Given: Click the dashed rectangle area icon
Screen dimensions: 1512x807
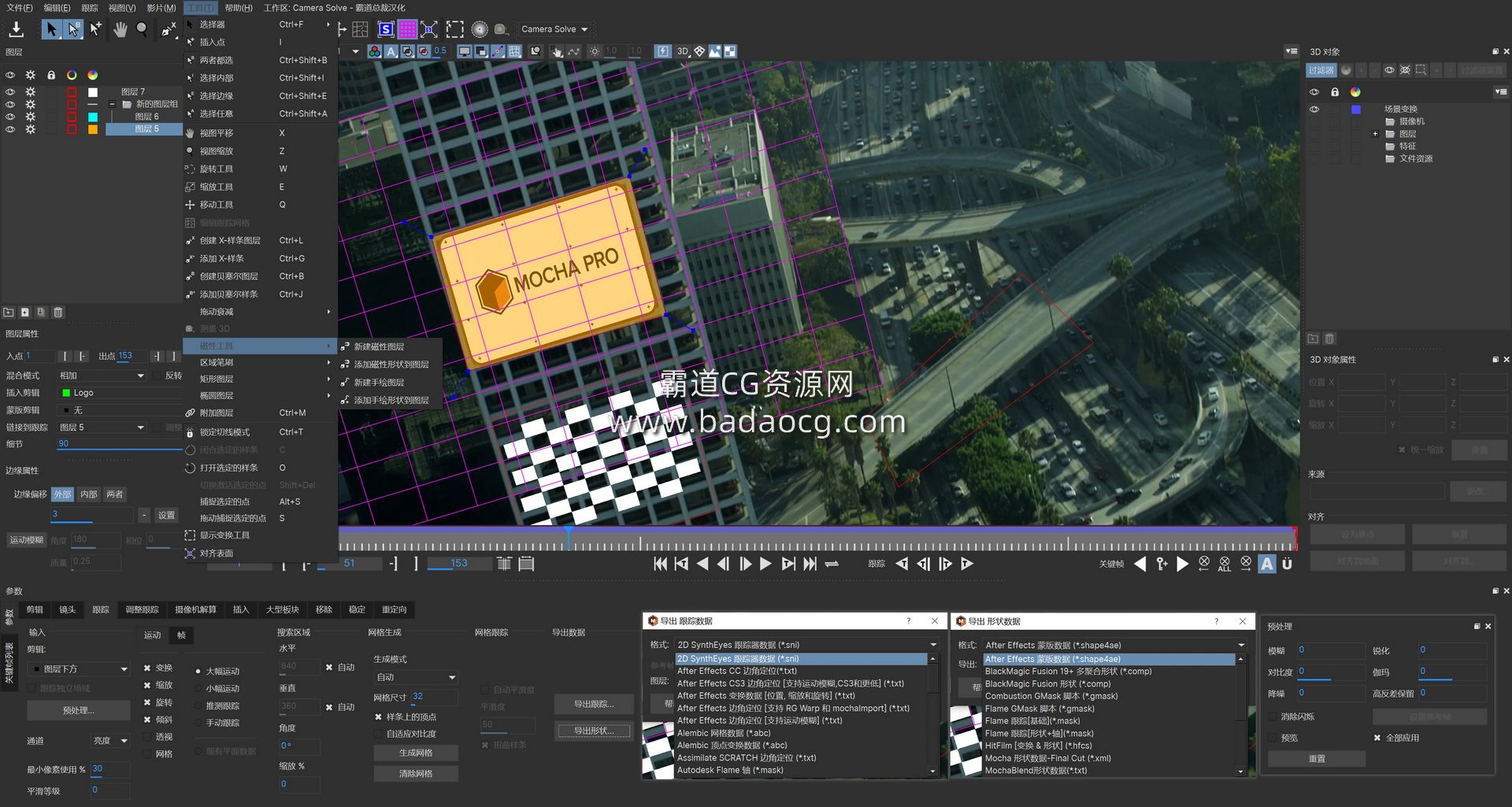Looking at the screenshot, I should pyautogui.click(x=455, y=30).
